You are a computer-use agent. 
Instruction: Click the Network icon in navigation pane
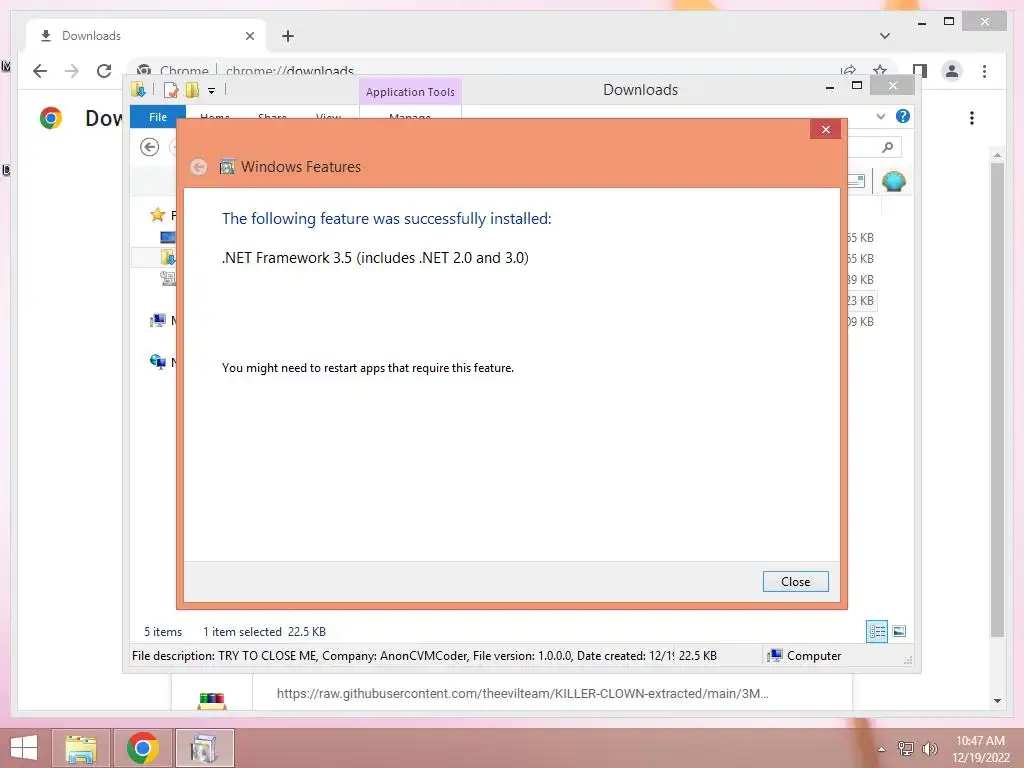157,361
